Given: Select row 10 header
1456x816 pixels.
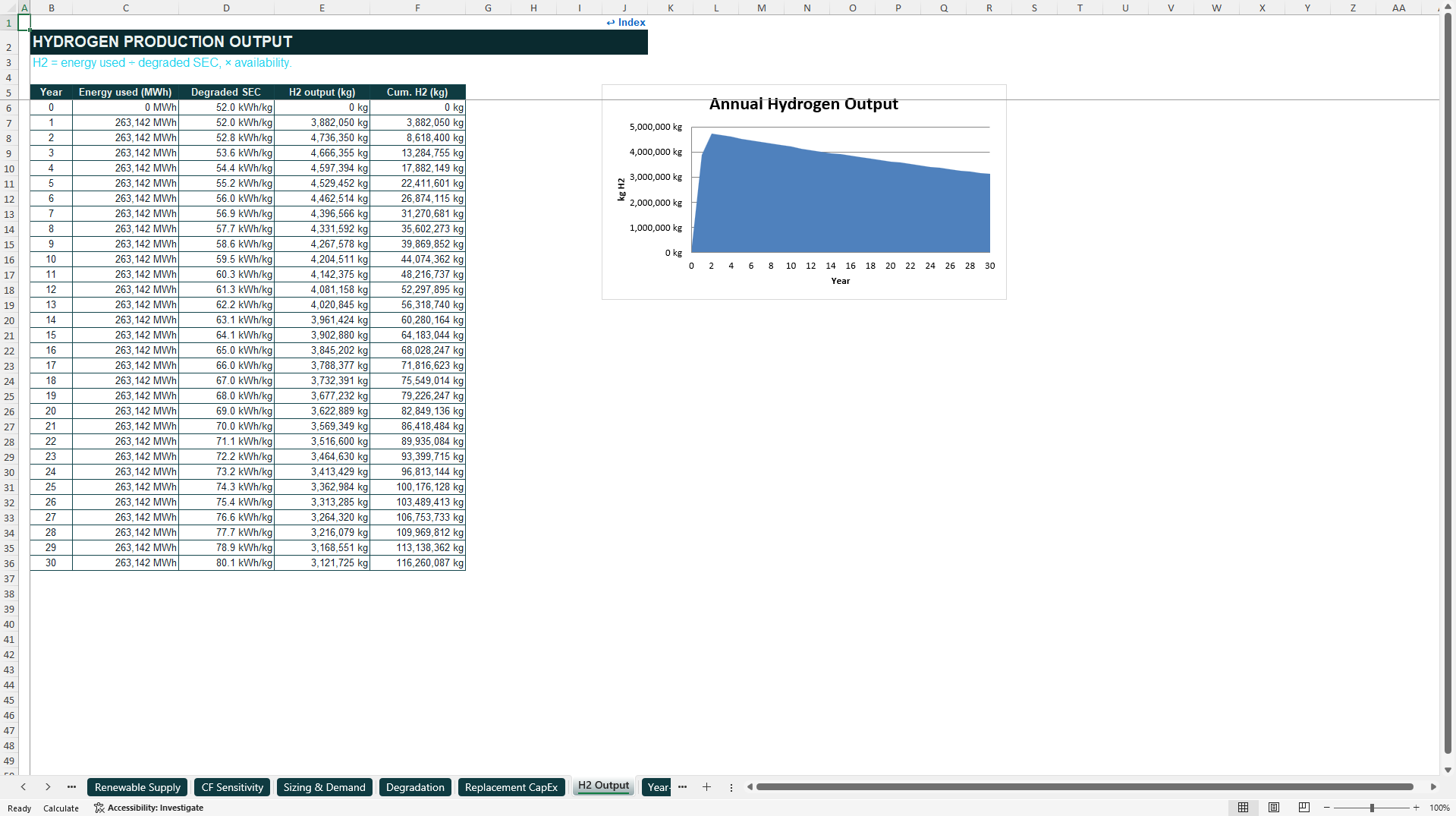Looking at the screenshot, I should point(9,169).
